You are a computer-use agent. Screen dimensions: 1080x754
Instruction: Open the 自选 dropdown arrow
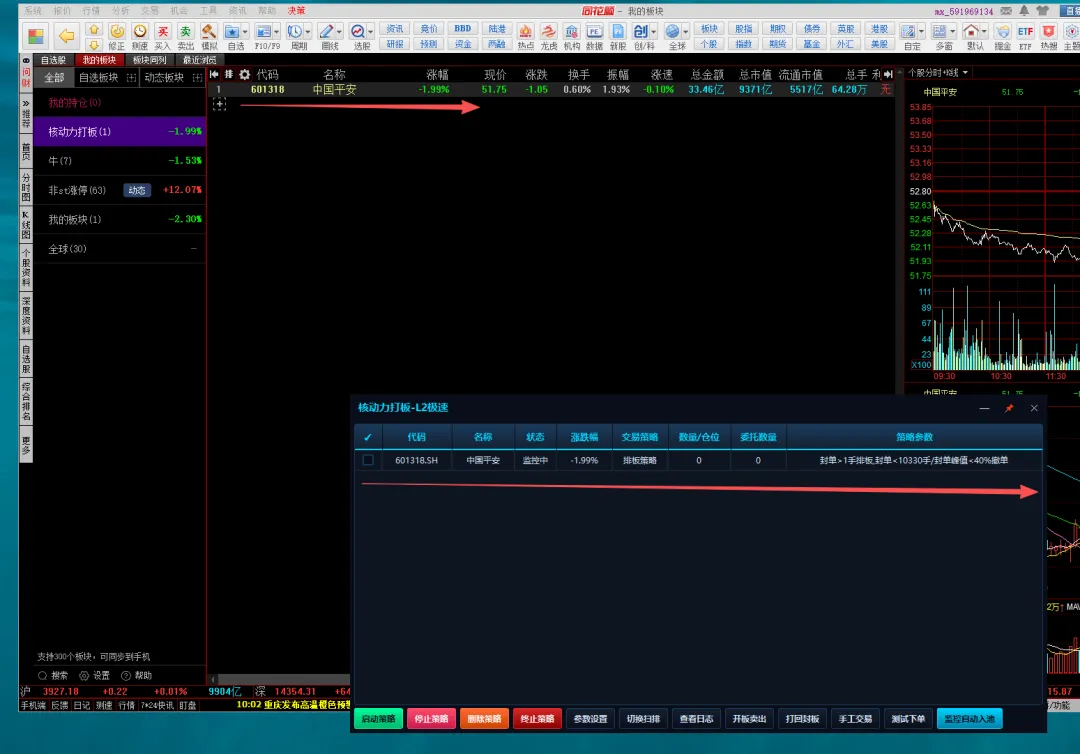(x=245, y=32)
